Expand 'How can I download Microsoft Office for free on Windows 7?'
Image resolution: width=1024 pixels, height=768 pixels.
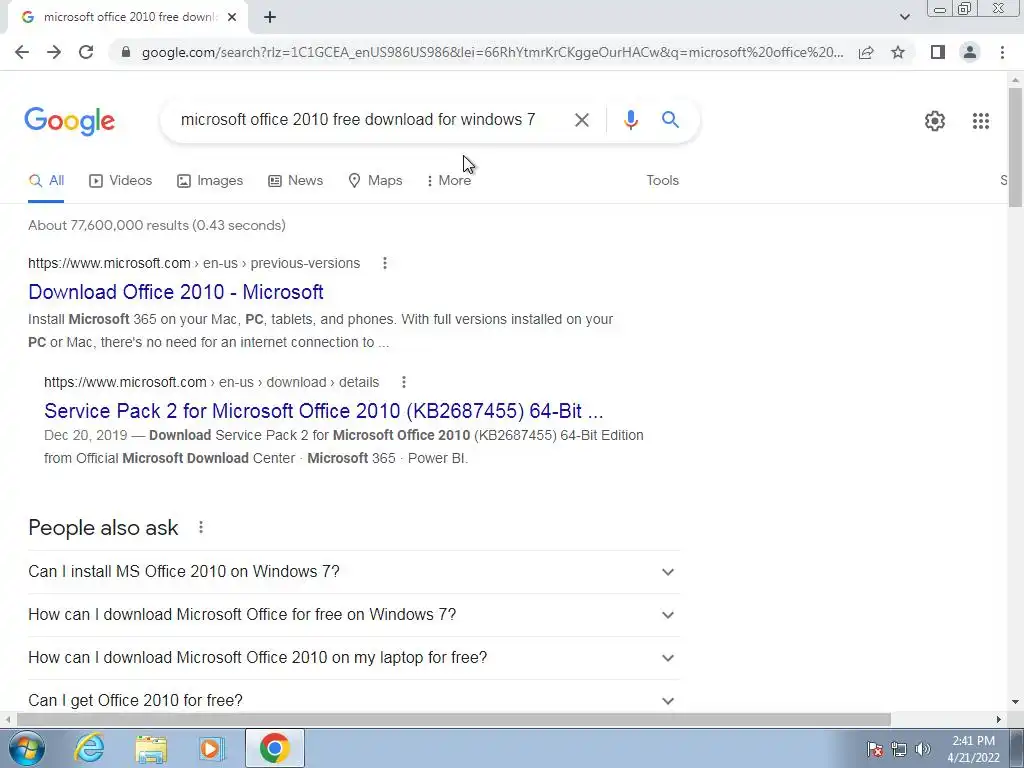coord(354,615)
